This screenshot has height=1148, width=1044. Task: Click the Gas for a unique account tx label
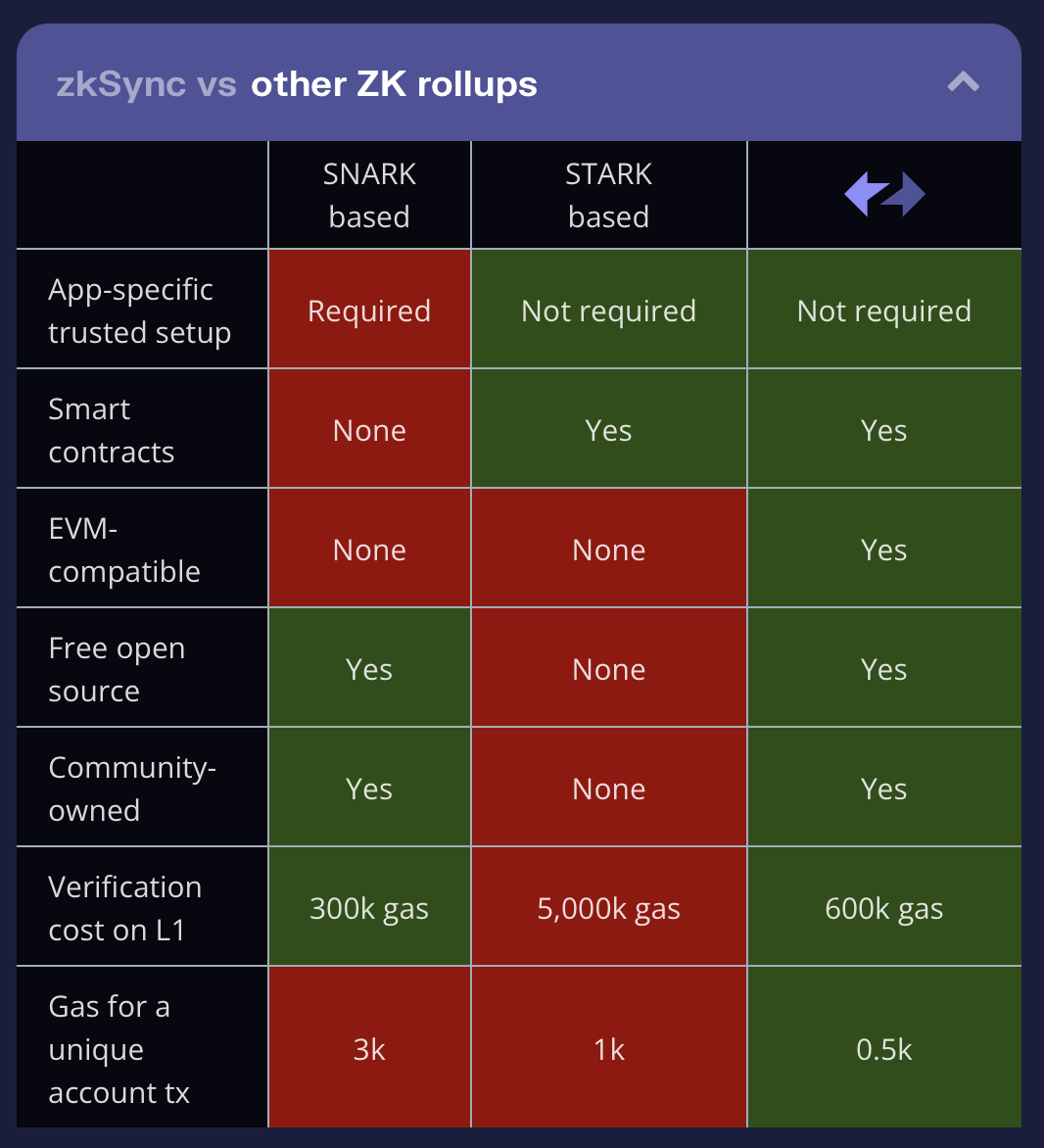tap(119, 1049)
